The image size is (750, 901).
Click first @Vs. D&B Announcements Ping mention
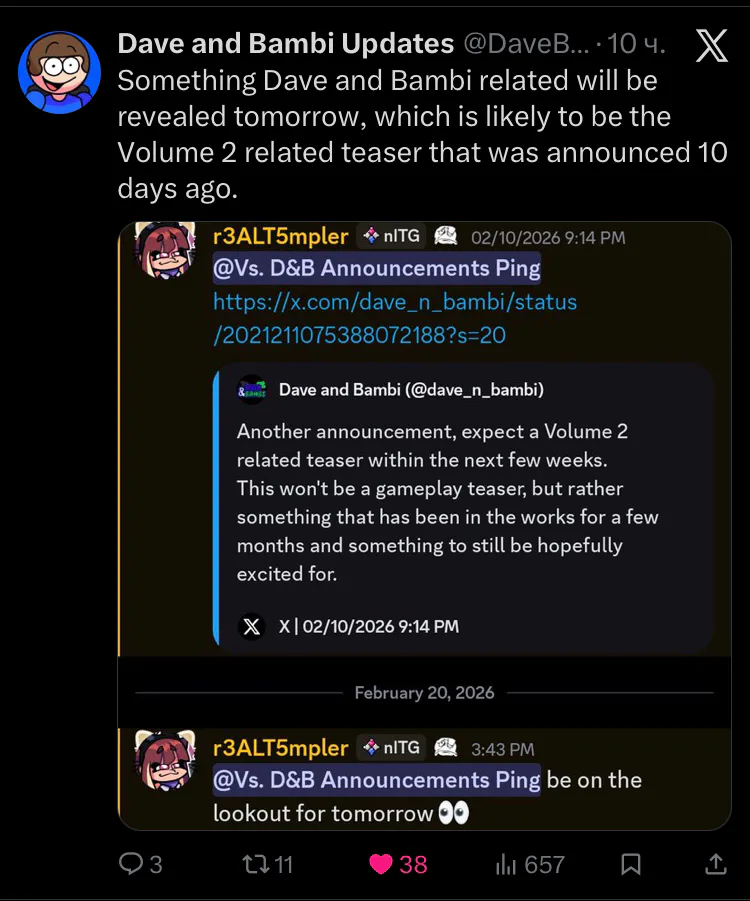click(377, 268)
